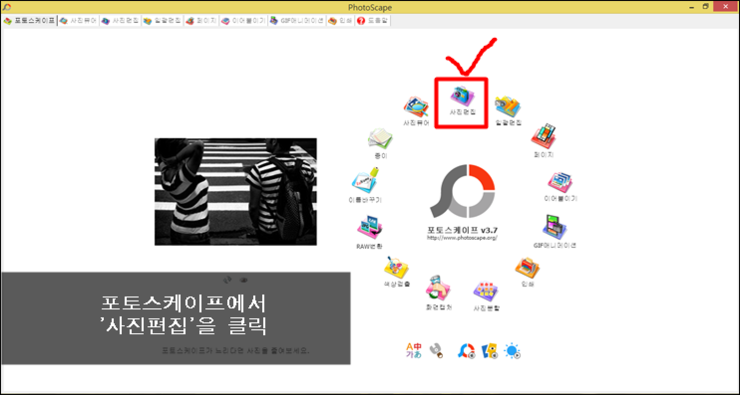
Task: Click the large PhotoScape logo in the circular menu
Action: 462,191
